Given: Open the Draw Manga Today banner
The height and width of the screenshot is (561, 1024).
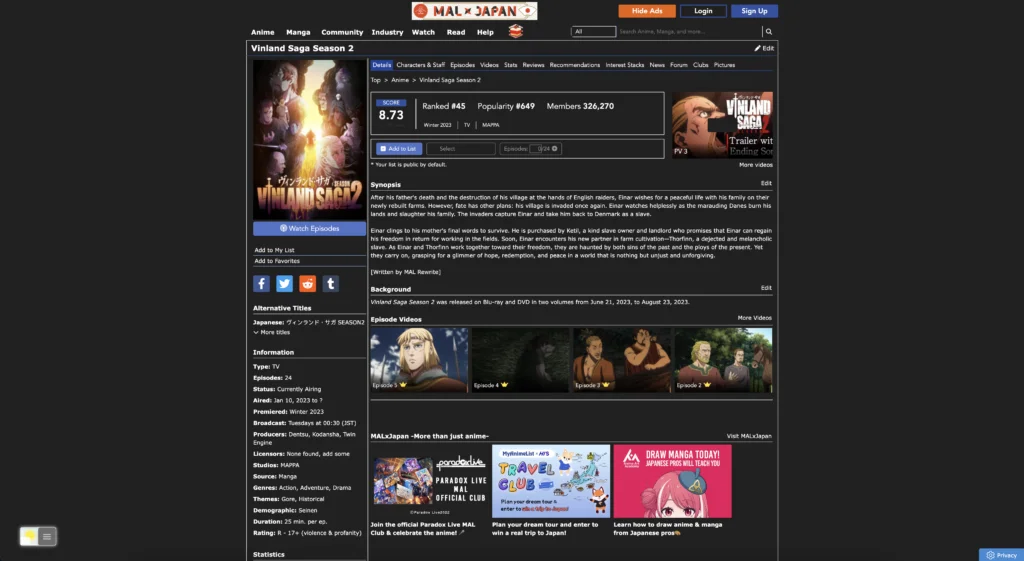Looking at the screenshot, I should pyautogui.click(x=673, y=482).
